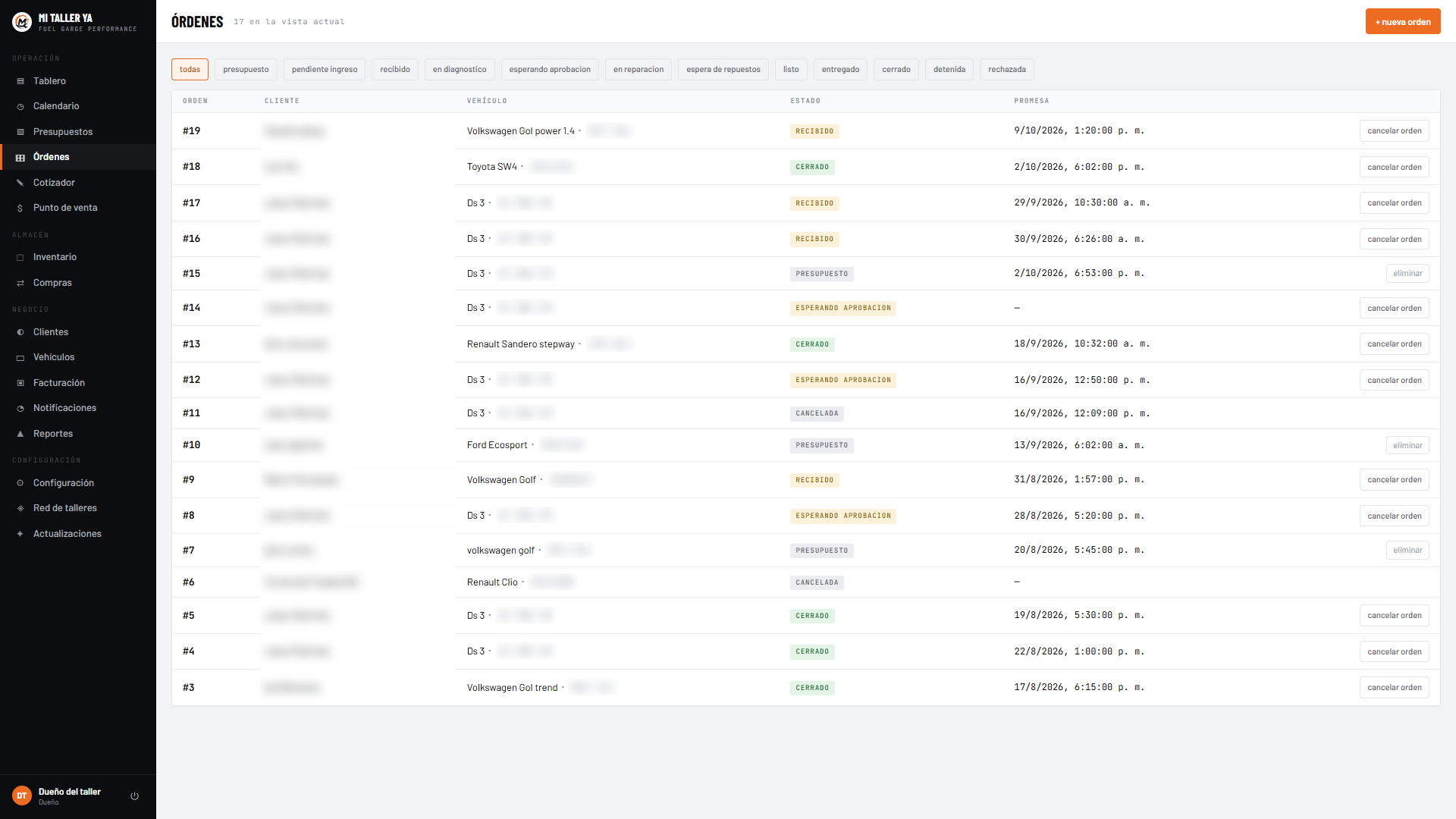
Task: Filter orders by 'pendiente ingreso'
Action: tap(325, 70)
